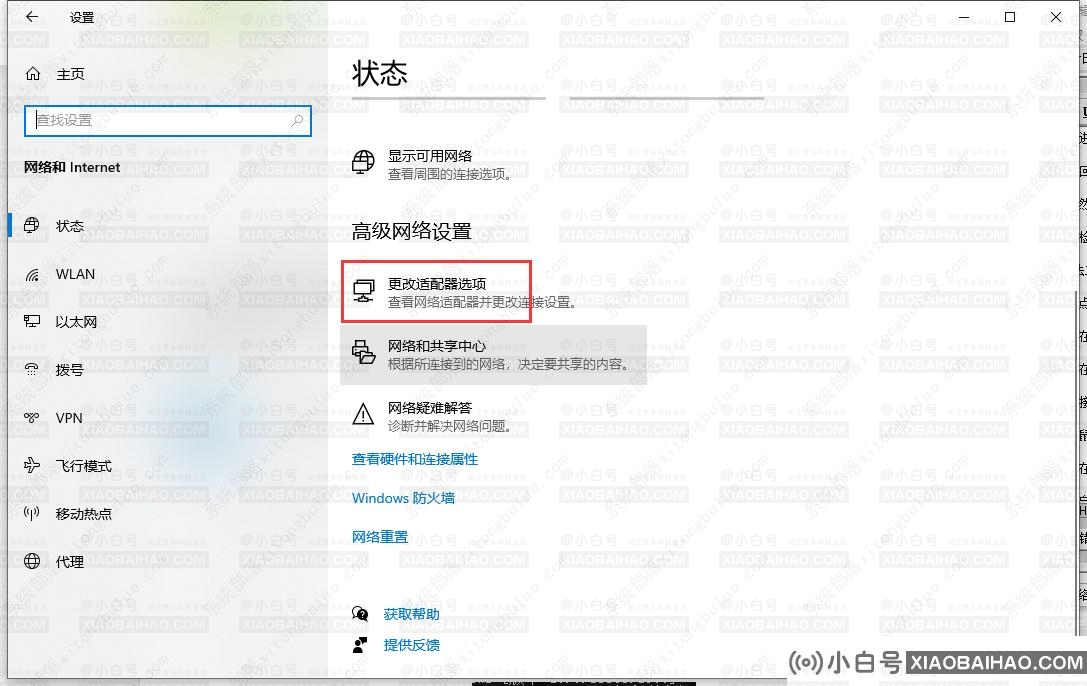Screen dimensions: 1087x686
Task: Click the Home (主页) icon
Action: tap(33, 74)
